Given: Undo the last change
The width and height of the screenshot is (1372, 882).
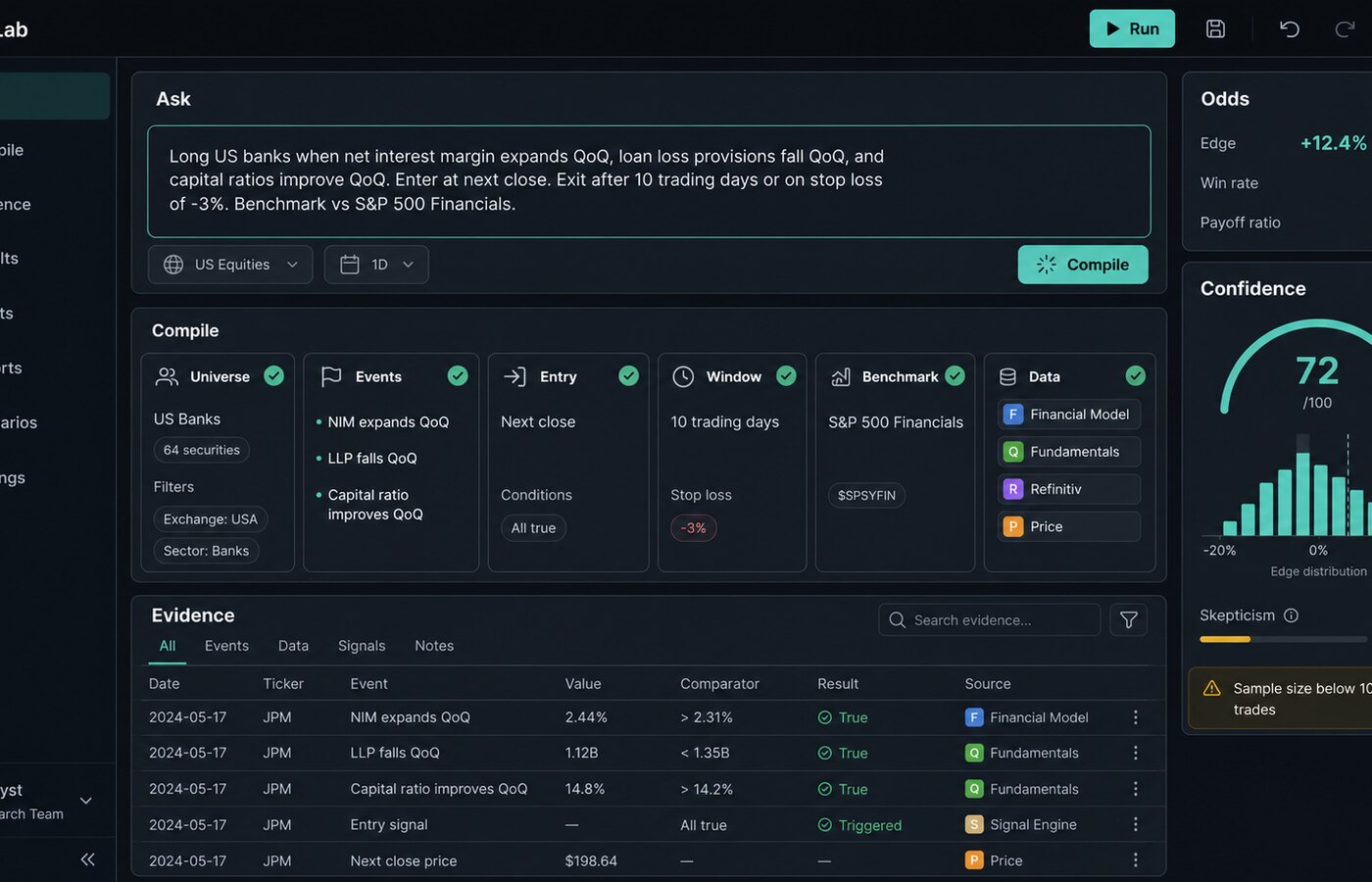Looking at the screenshot, I should tap(1290, 28).
